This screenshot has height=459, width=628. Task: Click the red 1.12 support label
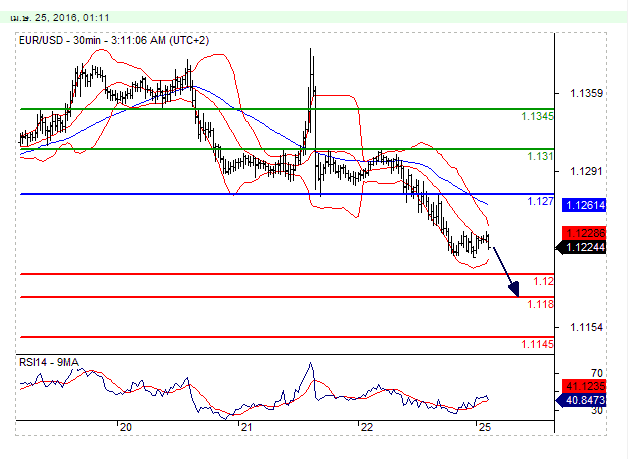[x=543, y=281]
